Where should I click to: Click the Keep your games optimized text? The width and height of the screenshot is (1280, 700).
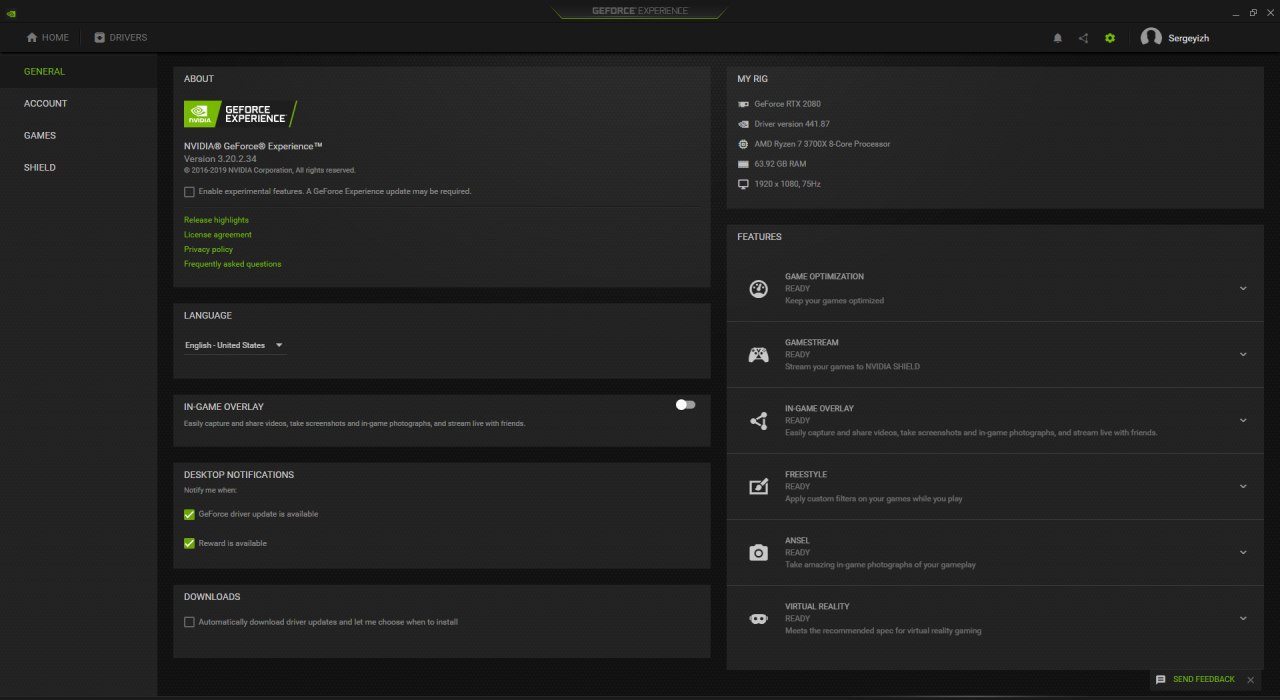[x=834, y=301]
